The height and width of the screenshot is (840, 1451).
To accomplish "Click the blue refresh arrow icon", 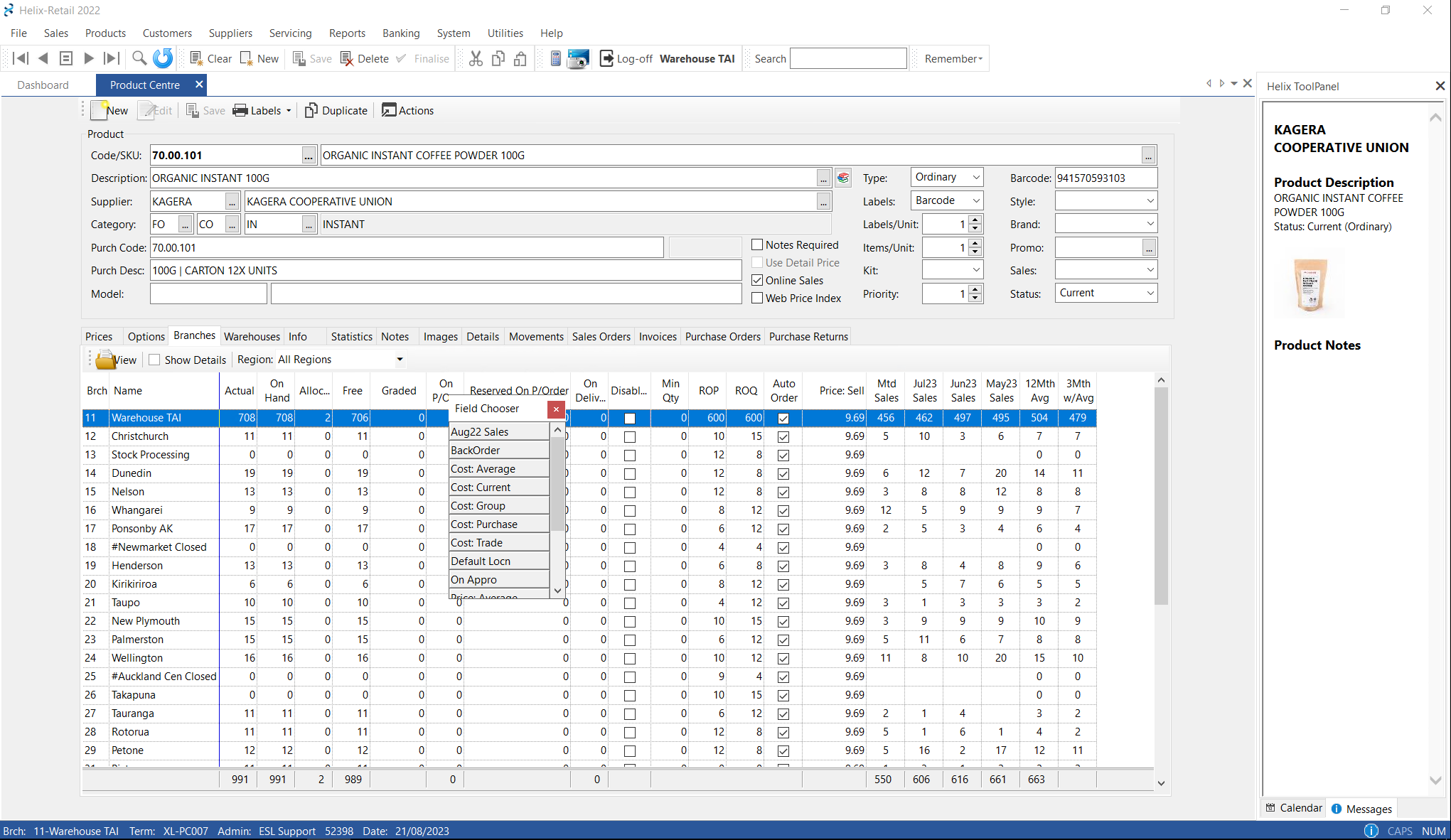I will click(x=163, y=58).
